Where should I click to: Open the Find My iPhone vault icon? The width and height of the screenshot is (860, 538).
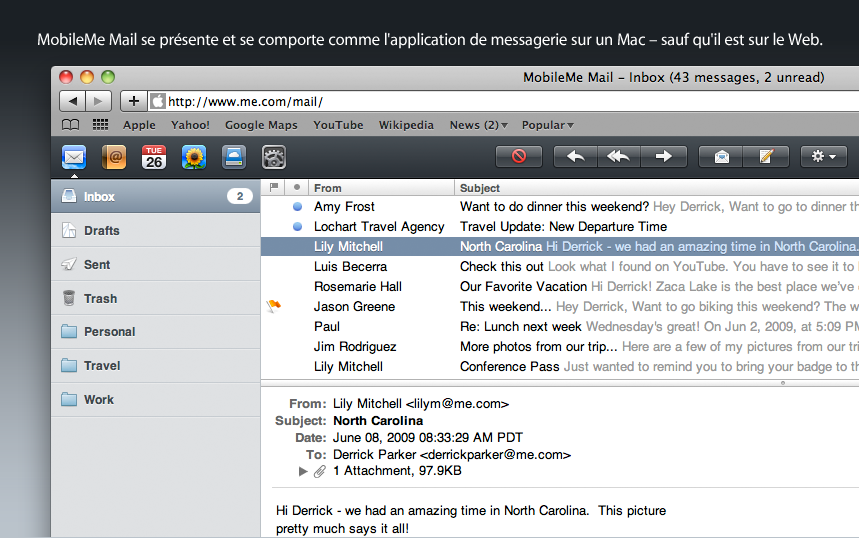(274, 157)
